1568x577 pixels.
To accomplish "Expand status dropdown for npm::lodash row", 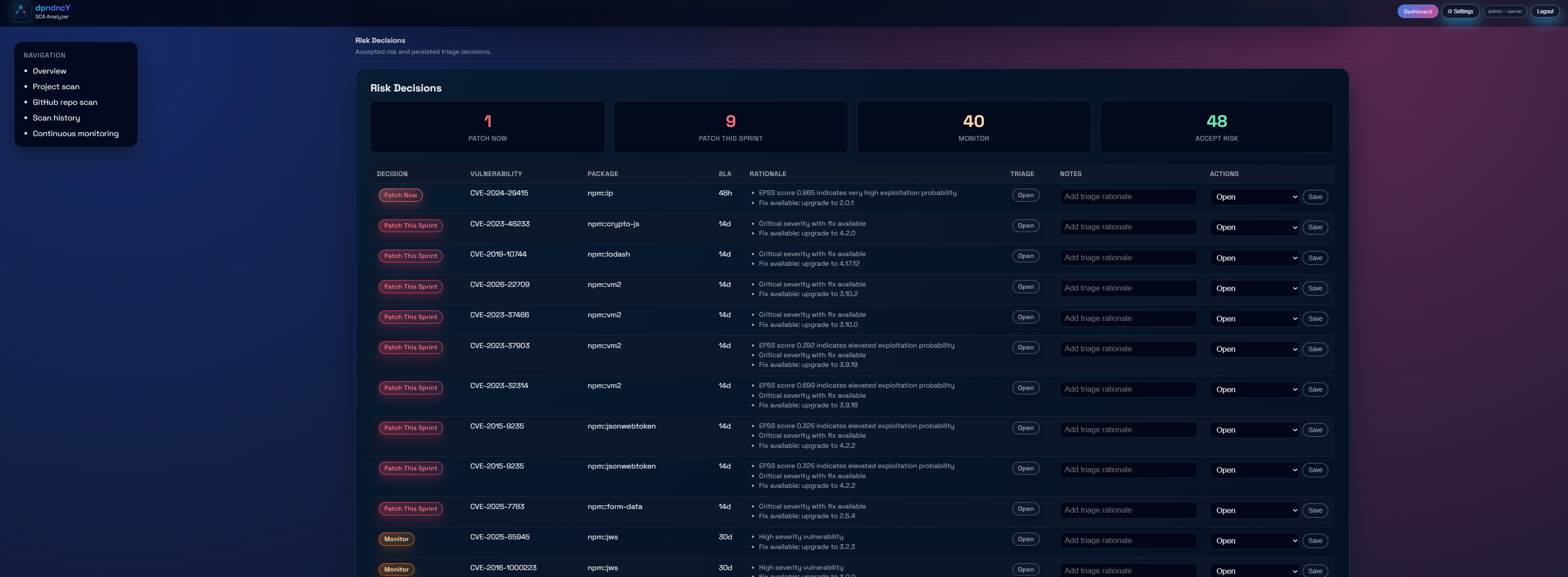I will 1254,258.
